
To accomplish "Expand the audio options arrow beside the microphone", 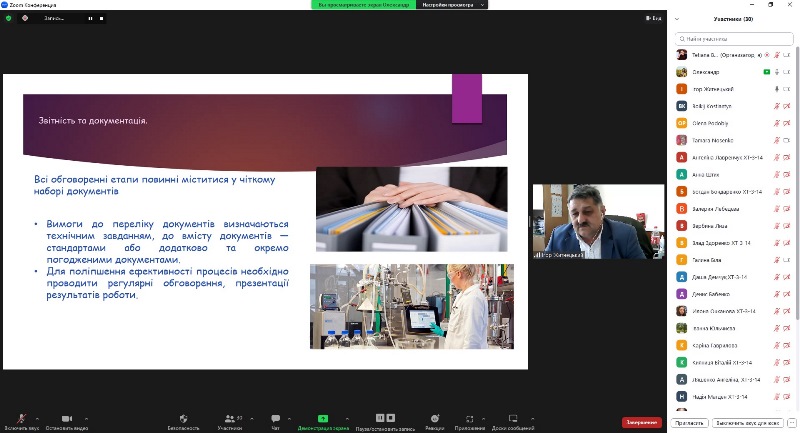I will click(37, 416).
